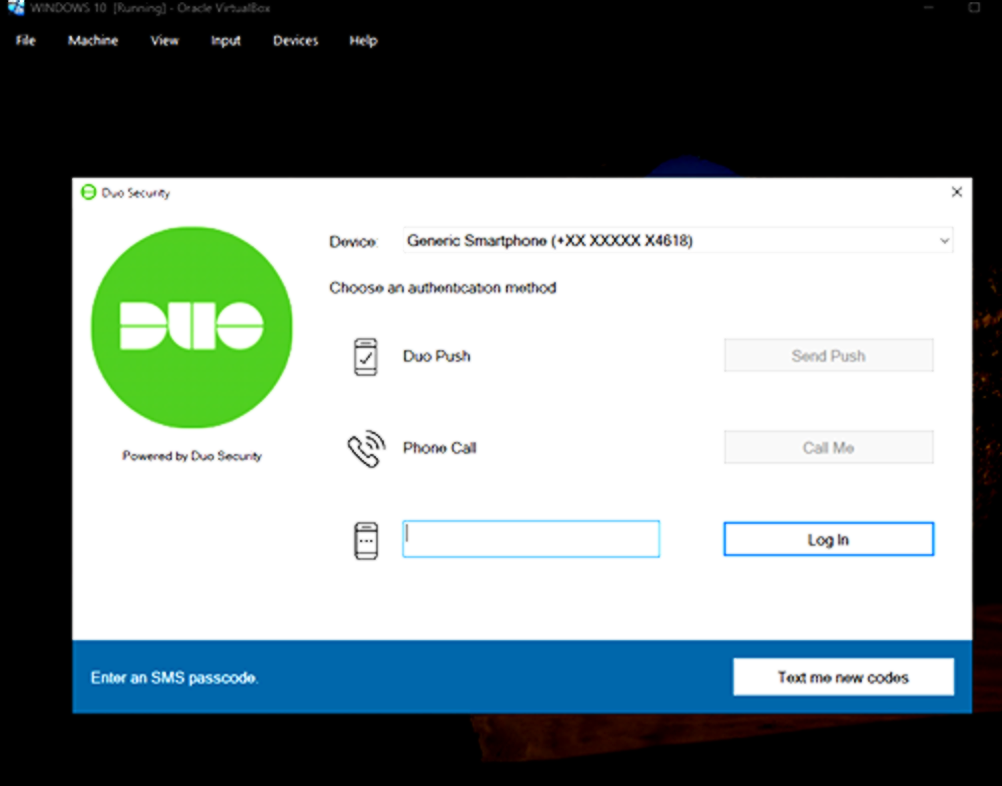The width and height of the screenshot is (1002, 786).
Task: Click the Duo Push phone checkmark icon
Action: coord(366,357)
